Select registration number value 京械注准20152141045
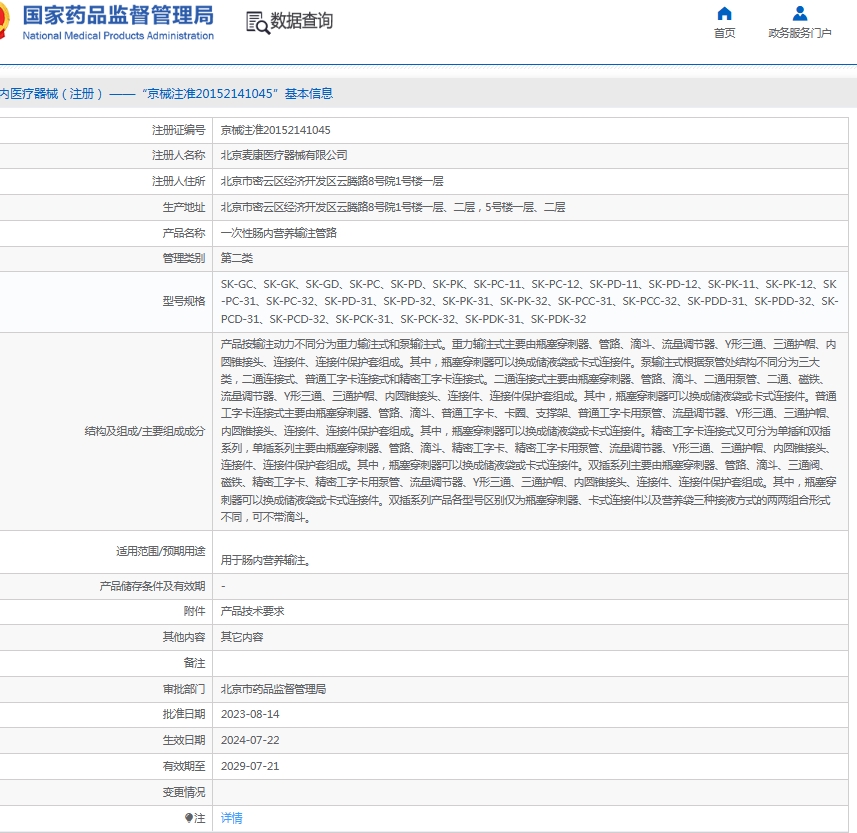The width and height of the screenshot is (857, 833). 275,130
